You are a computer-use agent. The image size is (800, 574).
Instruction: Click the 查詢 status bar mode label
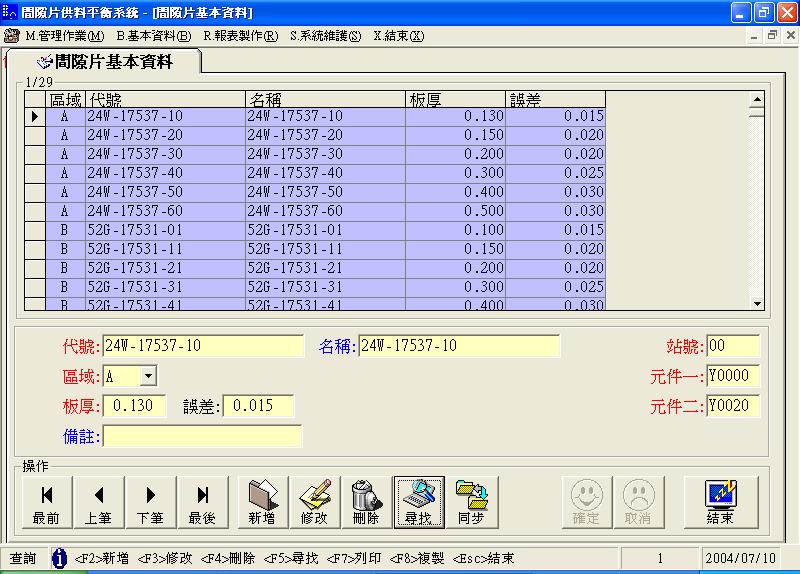click(x=23, y=558)
